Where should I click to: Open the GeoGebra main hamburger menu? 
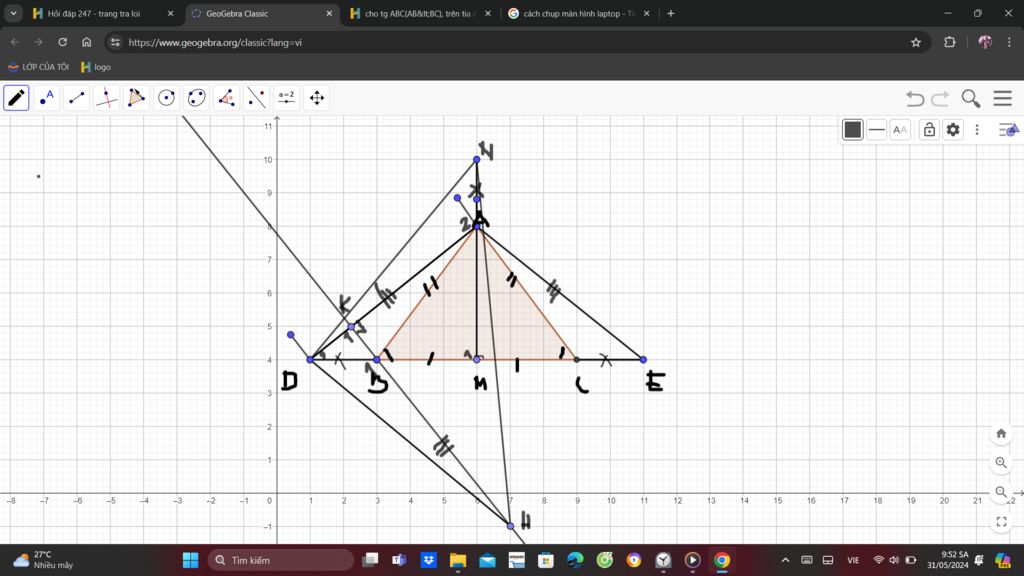1002,98
